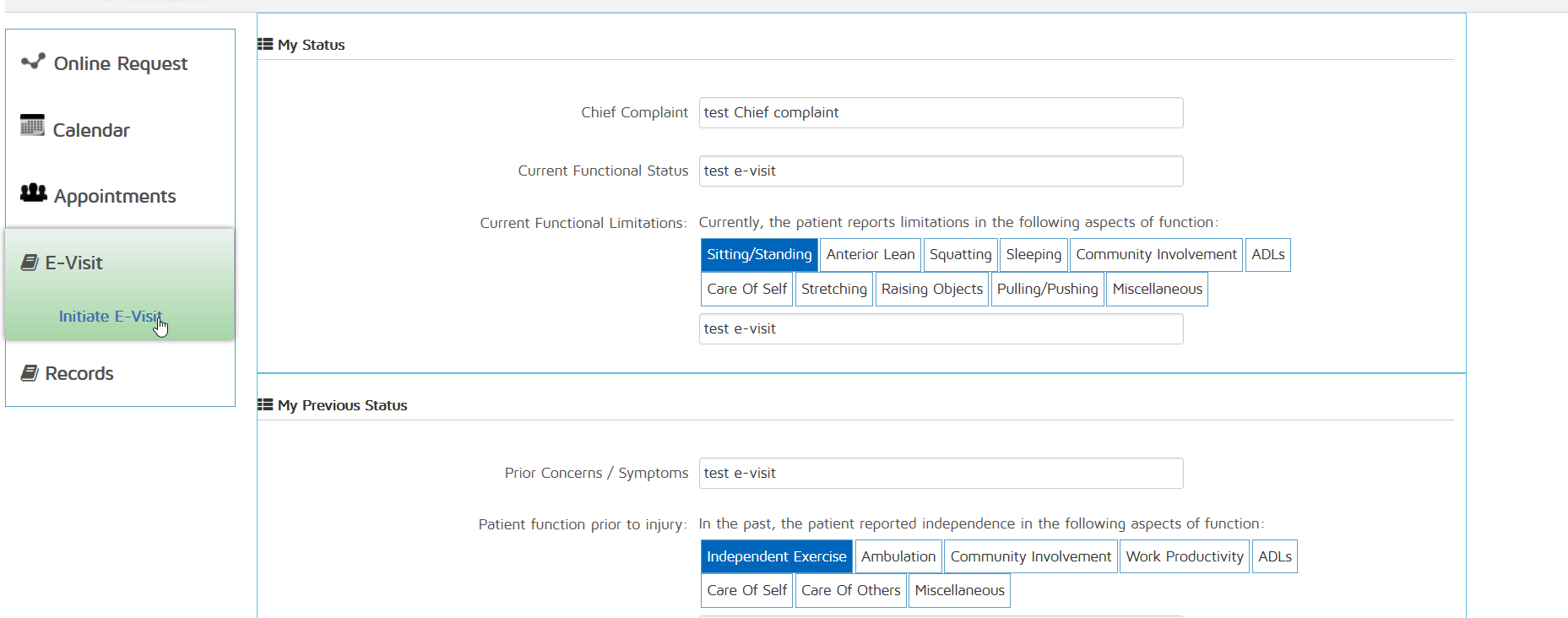
Task: Open the Online Request menu item
Action: click(120, 64)
